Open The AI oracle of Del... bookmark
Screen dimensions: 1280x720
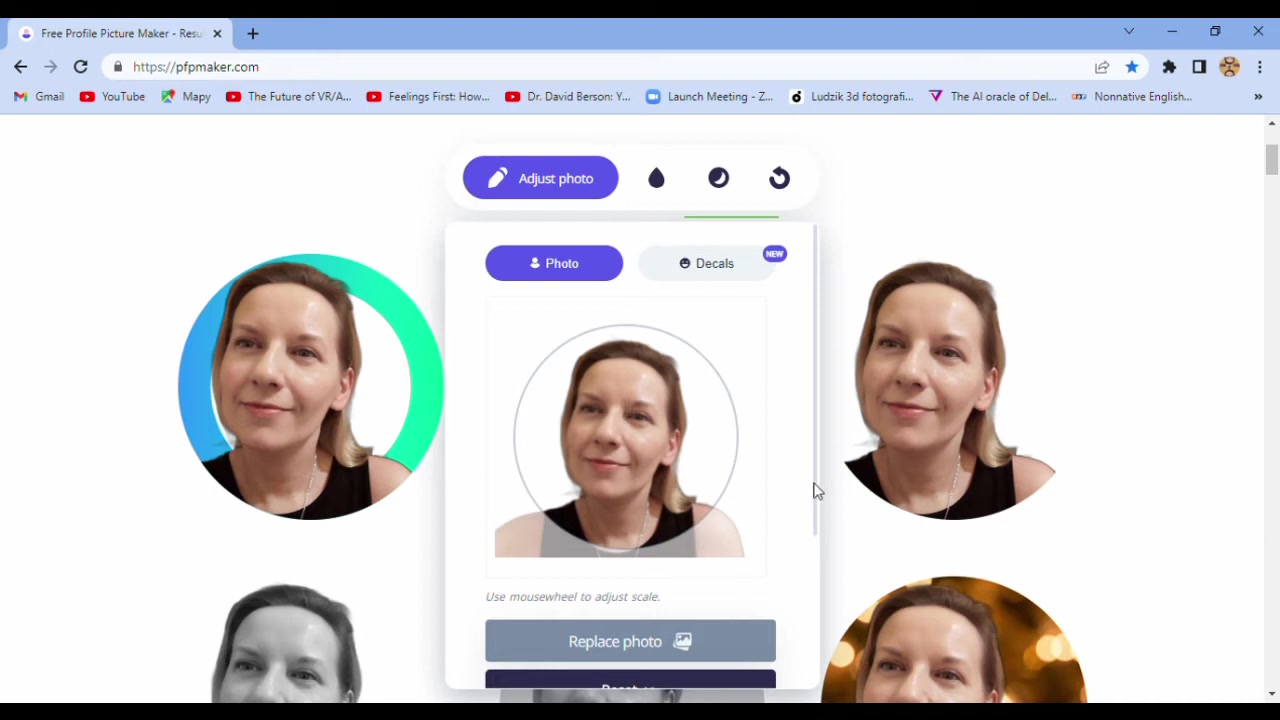tap(992, 97)
